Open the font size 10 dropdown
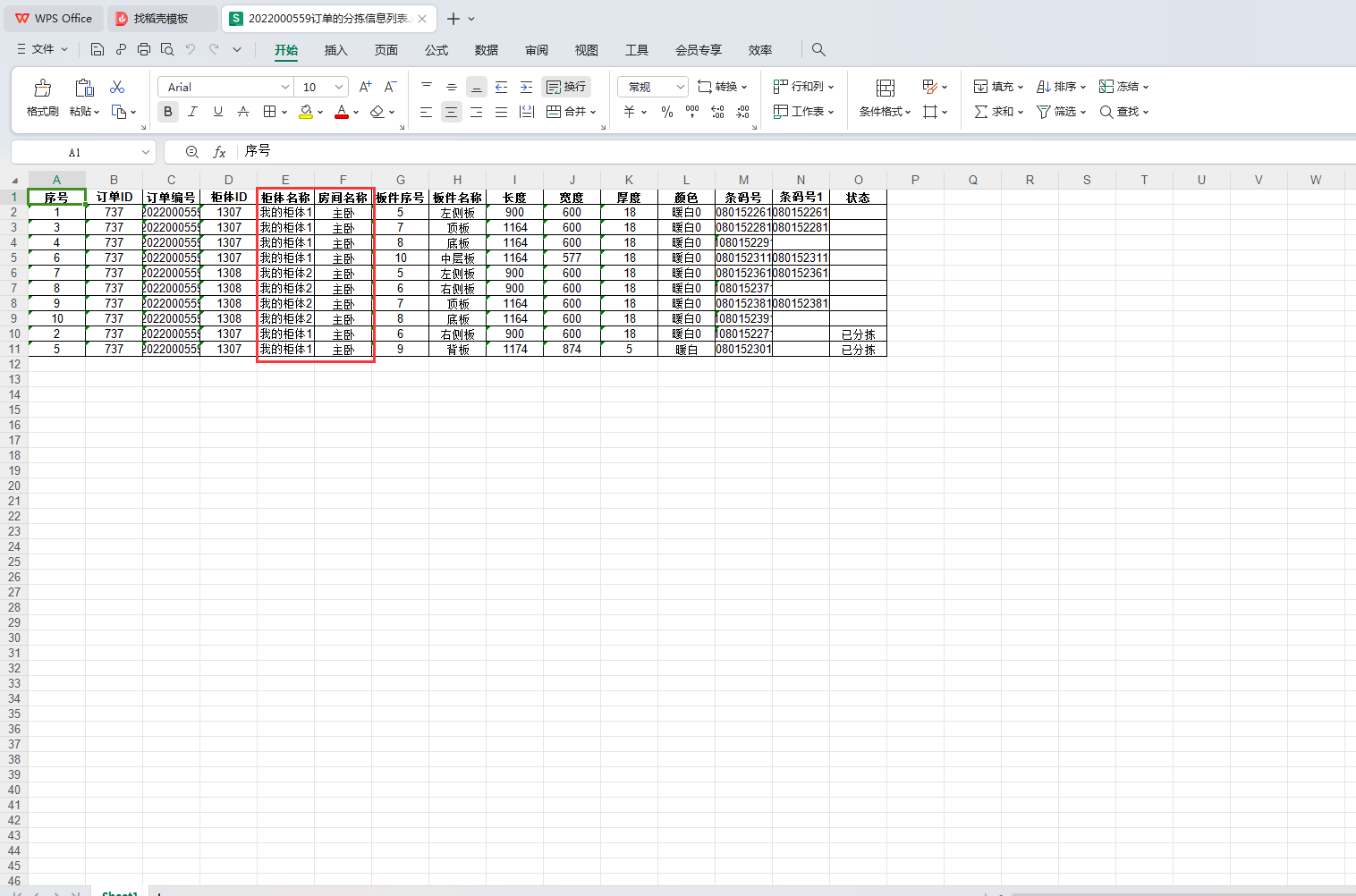The width and height of the screenshot is (1356, 896). [339, 87]
